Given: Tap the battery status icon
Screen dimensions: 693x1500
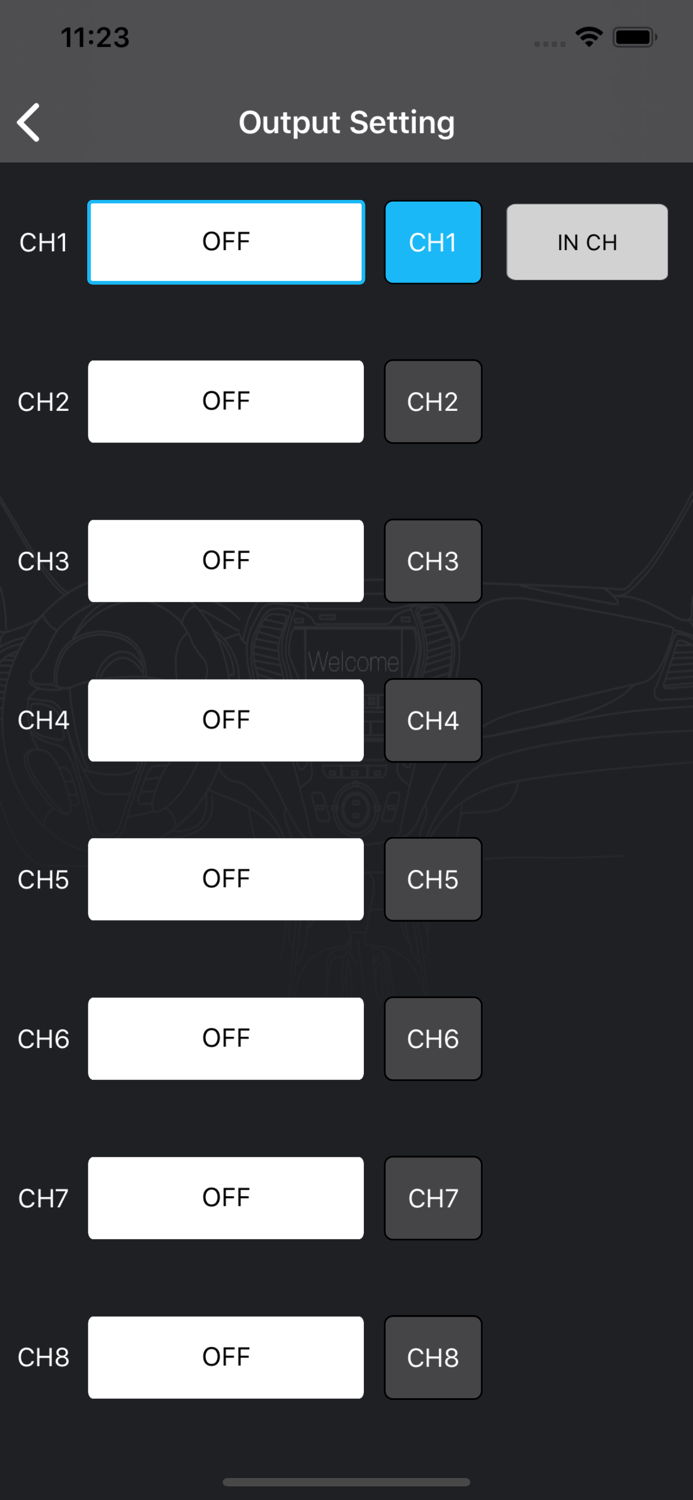Looking at the screenshot, I should pos(634,38).
